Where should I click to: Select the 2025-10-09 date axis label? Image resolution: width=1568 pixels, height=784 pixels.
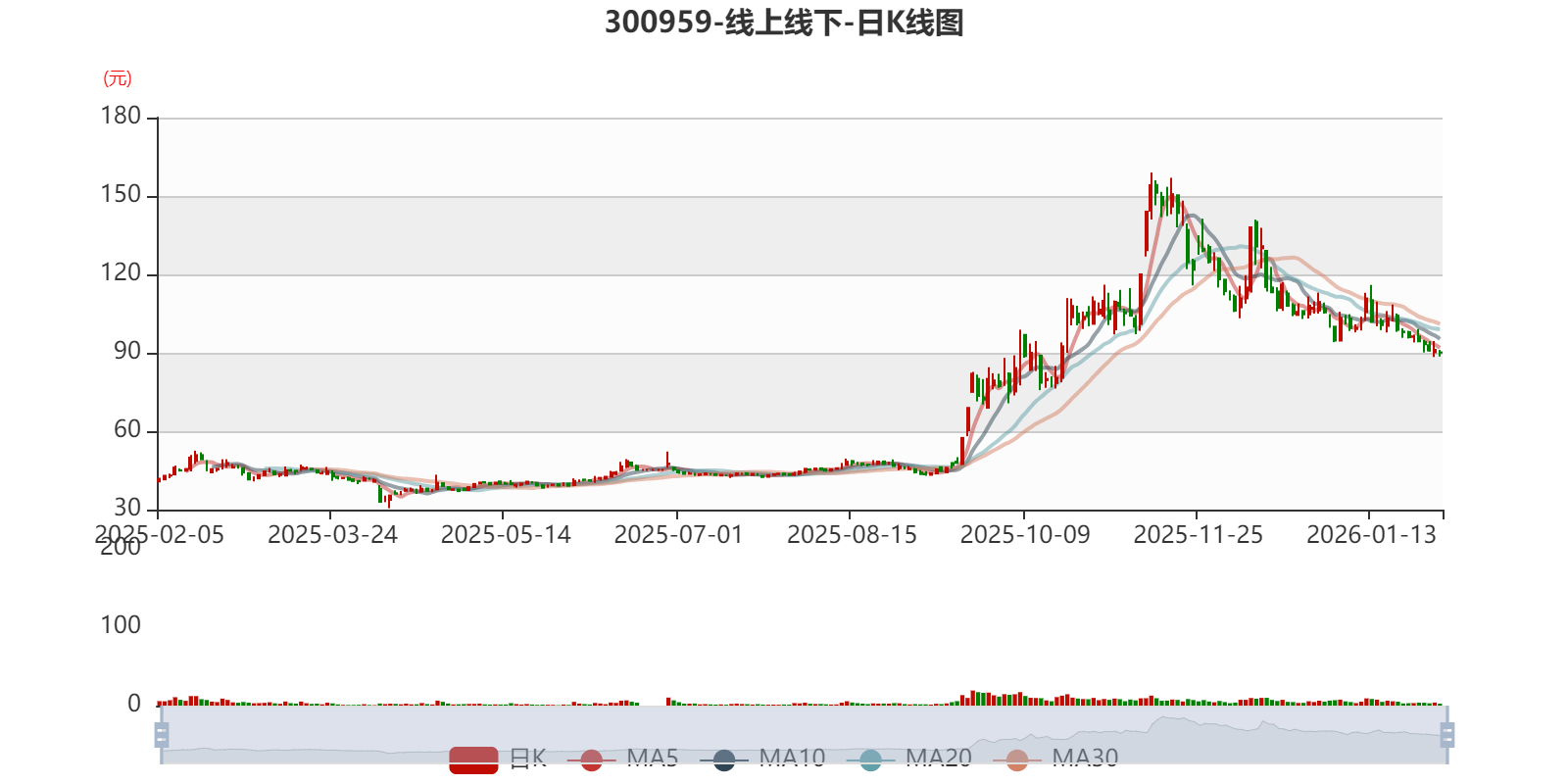[1025, 535]
